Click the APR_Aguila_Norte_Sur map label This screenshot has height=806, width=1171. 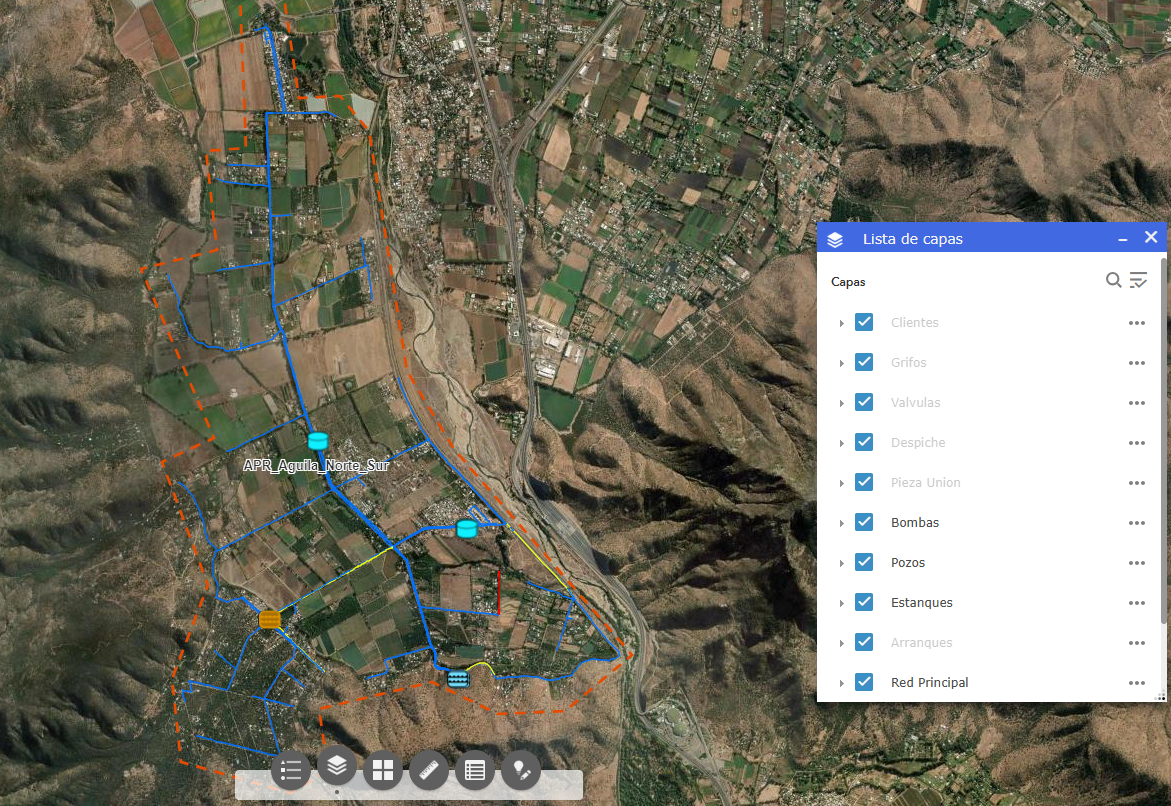316,465
